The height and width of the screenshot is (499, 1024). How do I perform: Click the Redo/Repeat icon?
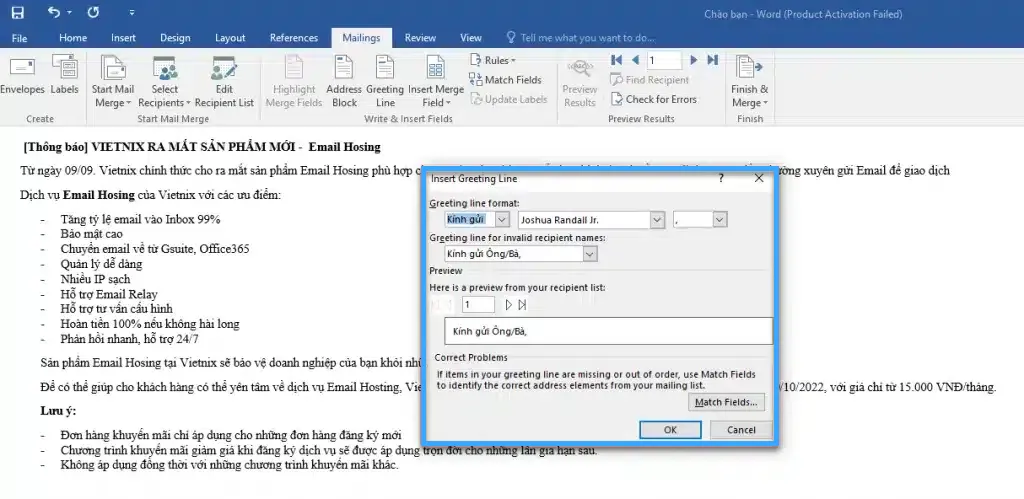(x=93, y=12)
